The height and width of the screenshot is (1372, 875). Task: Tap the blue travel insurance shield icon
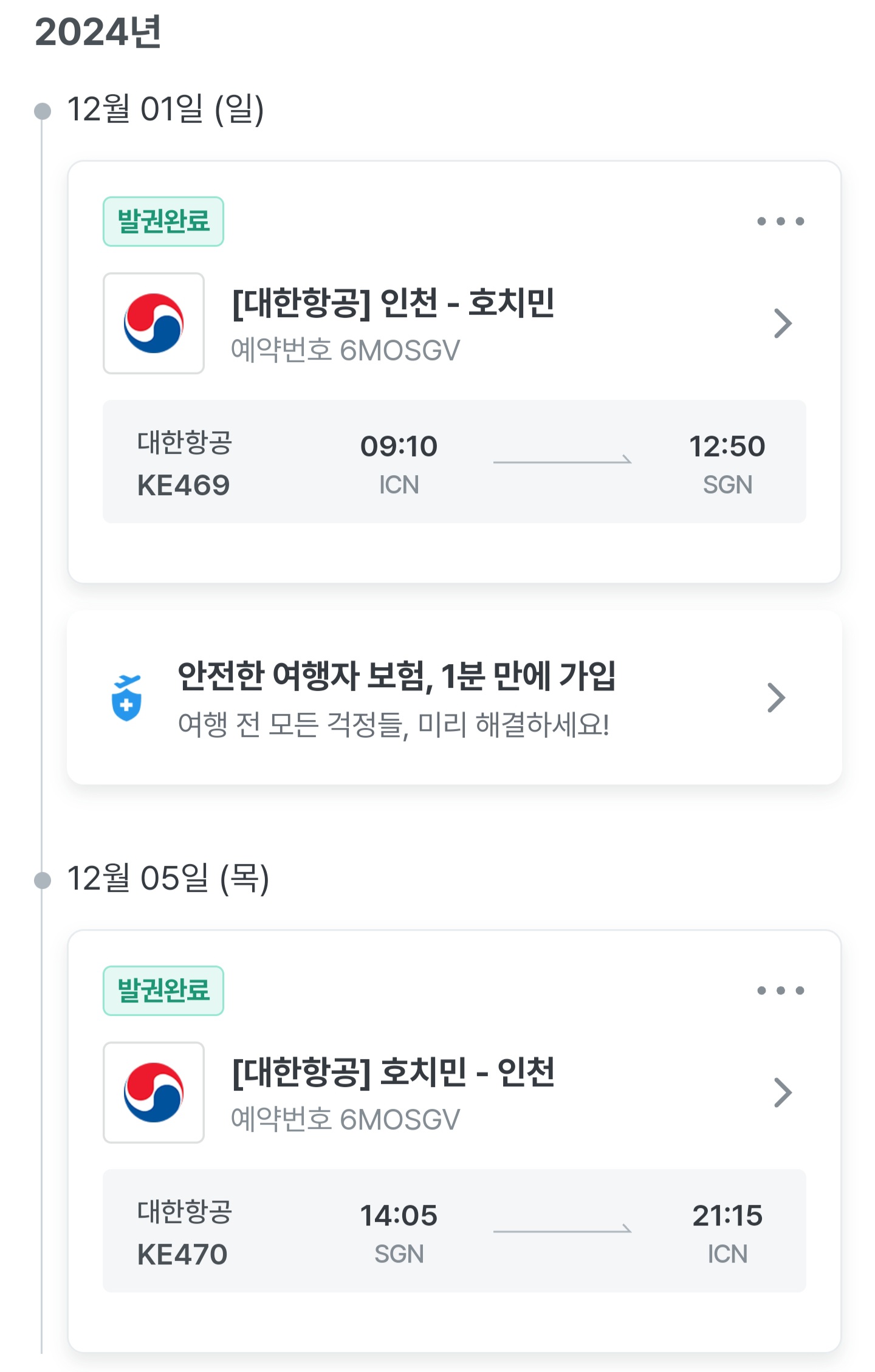pyautogui.click(x=126, y=698)
